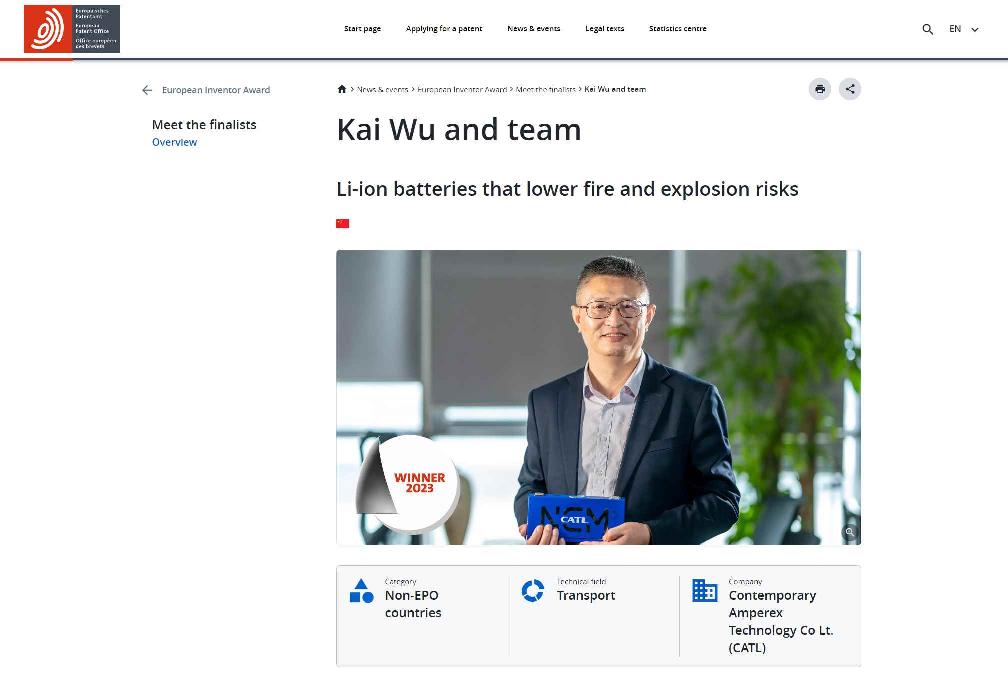Expand the EN language dropdown
The height and width of the screenshot is (674, 1008).
point(964,29)
